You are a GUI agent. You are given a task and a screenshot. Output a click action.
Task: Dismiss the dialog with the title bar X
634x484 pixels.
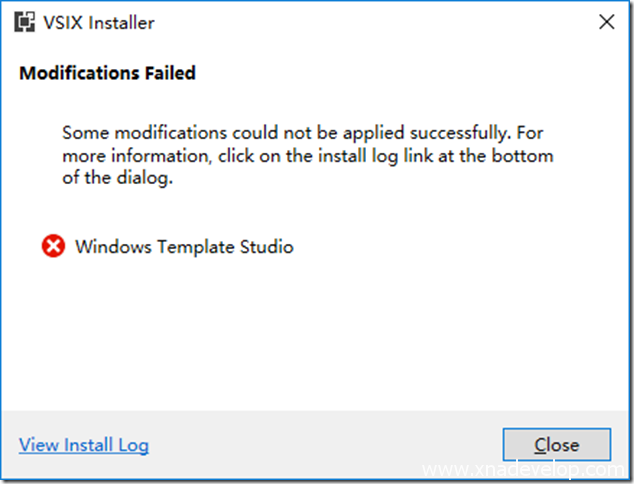(x=606, y=22)
